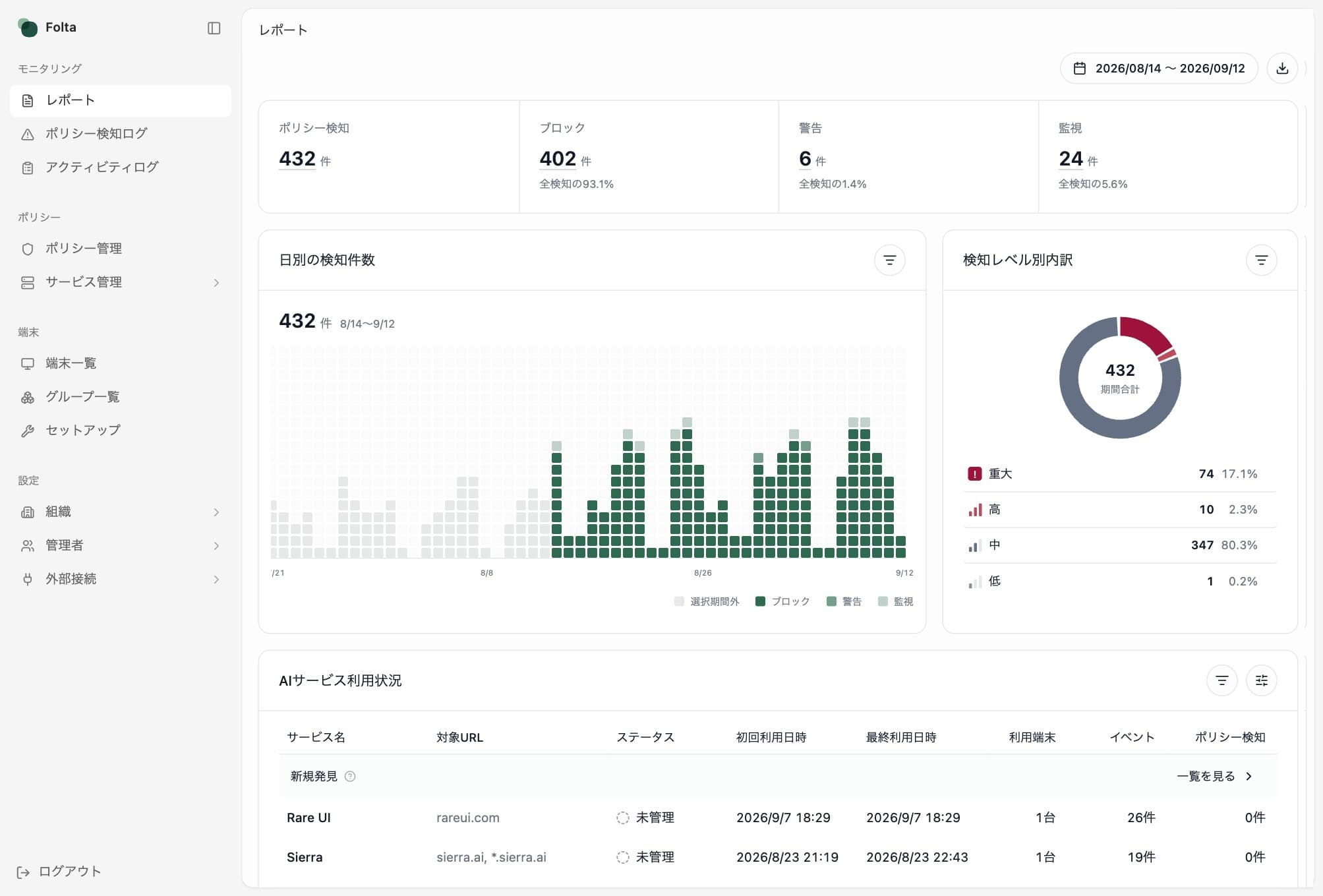Open アクティビティログ in the sidebar
This screenshot has width=1323, height=896.
point(121,167)
